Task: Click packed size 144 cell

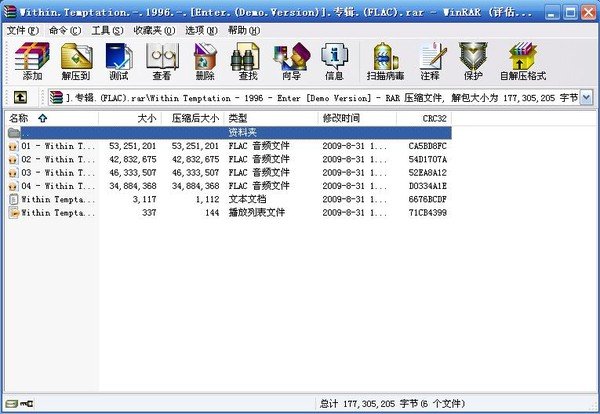Action: coord(212,213)
